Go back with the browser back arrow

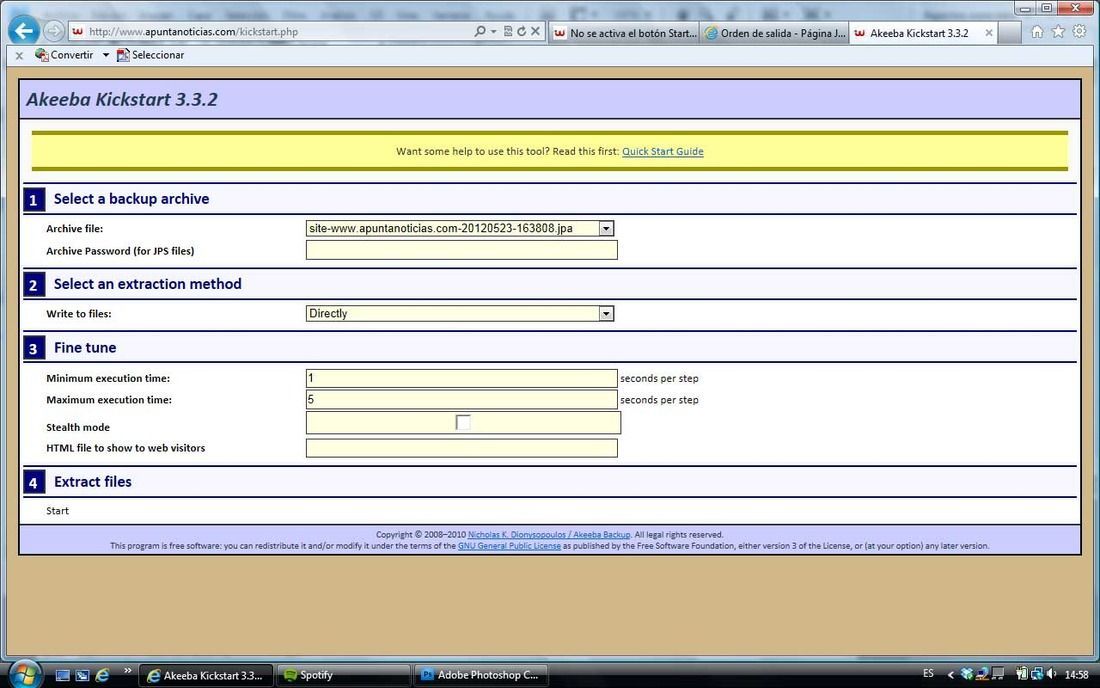tap(24, 30)
